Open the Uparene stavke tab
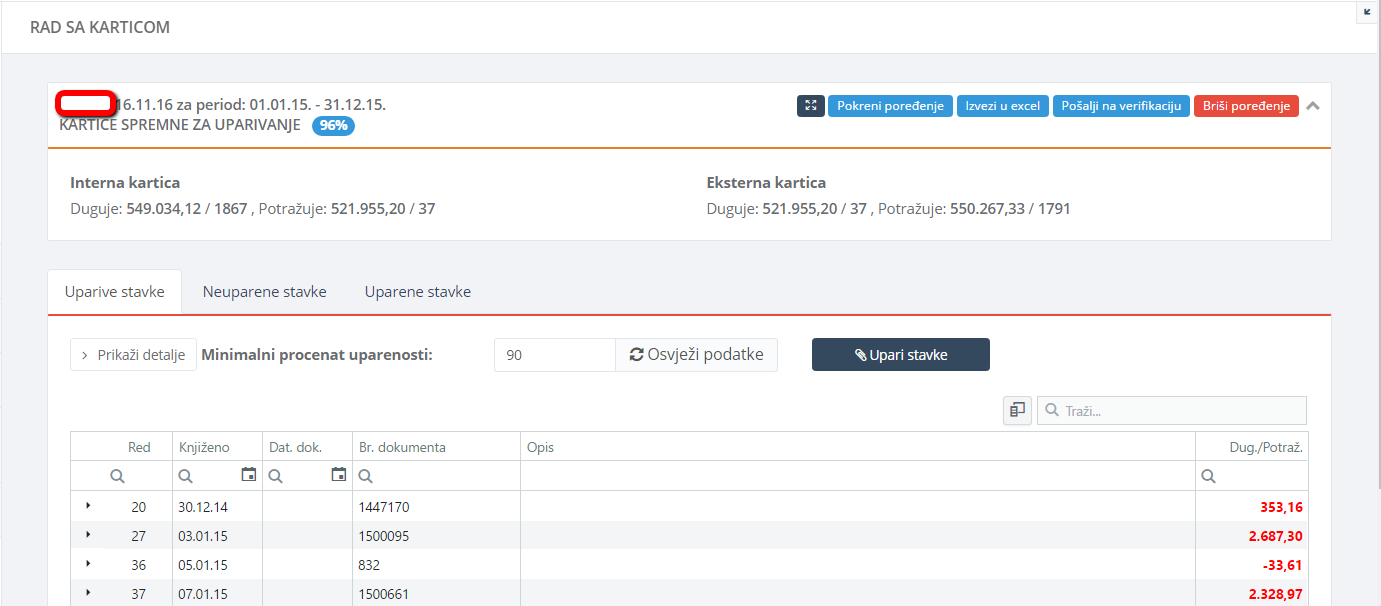The height and width of the screenshot is (606, 1381). [x=417, y=292]
